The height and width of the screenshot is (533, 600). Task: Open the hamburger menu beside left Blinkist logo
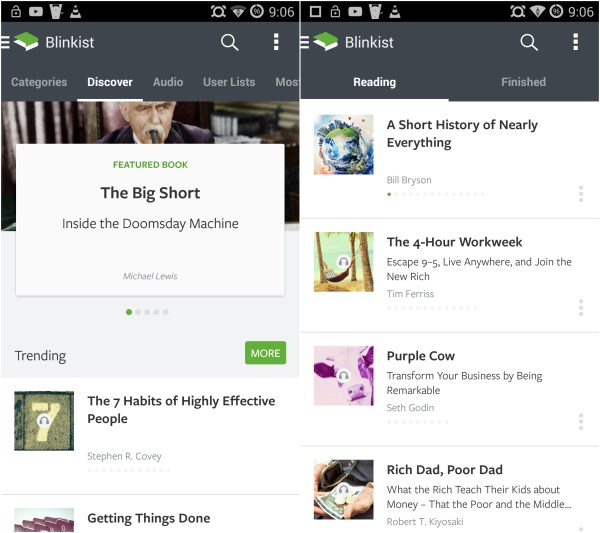click(x=5, y=42)
